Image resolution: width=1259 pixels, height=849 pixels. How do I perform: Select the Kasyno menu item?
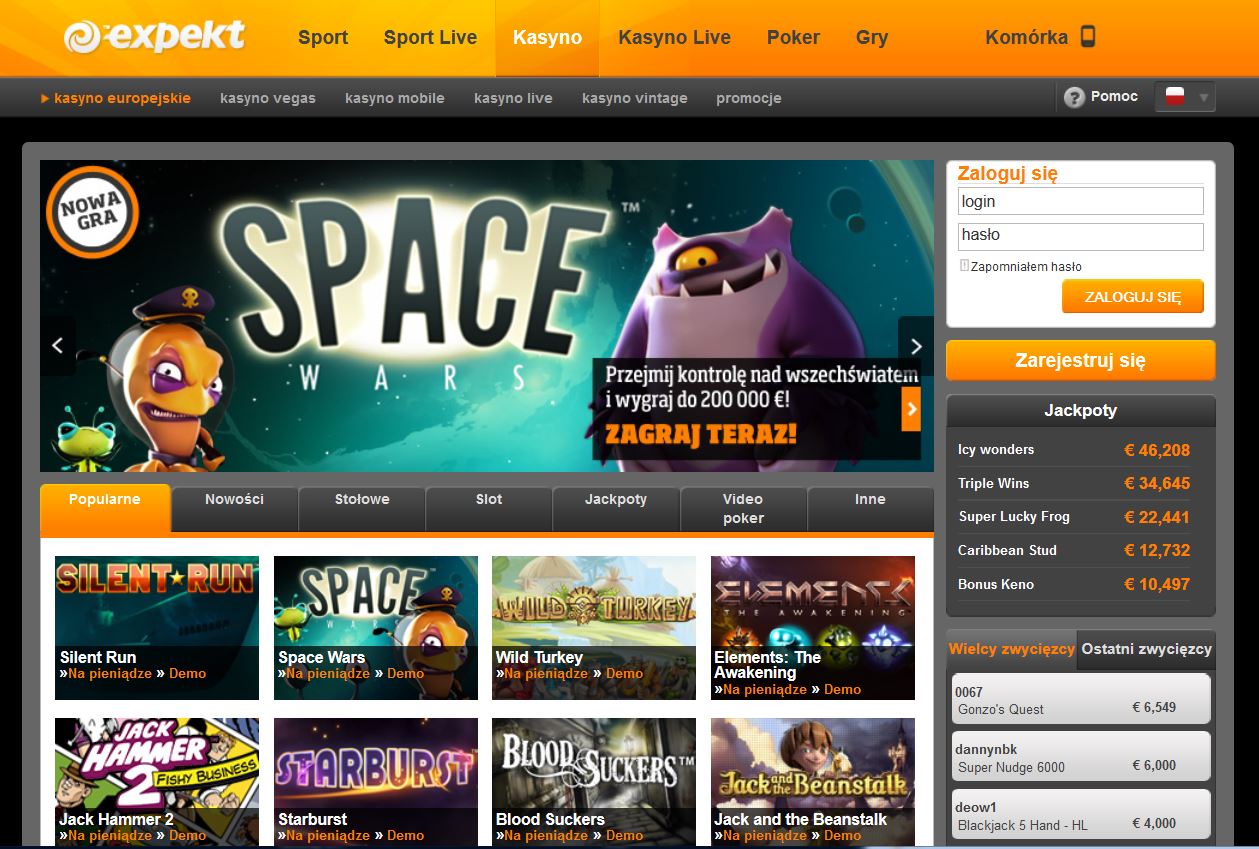(x=547, y=38)
